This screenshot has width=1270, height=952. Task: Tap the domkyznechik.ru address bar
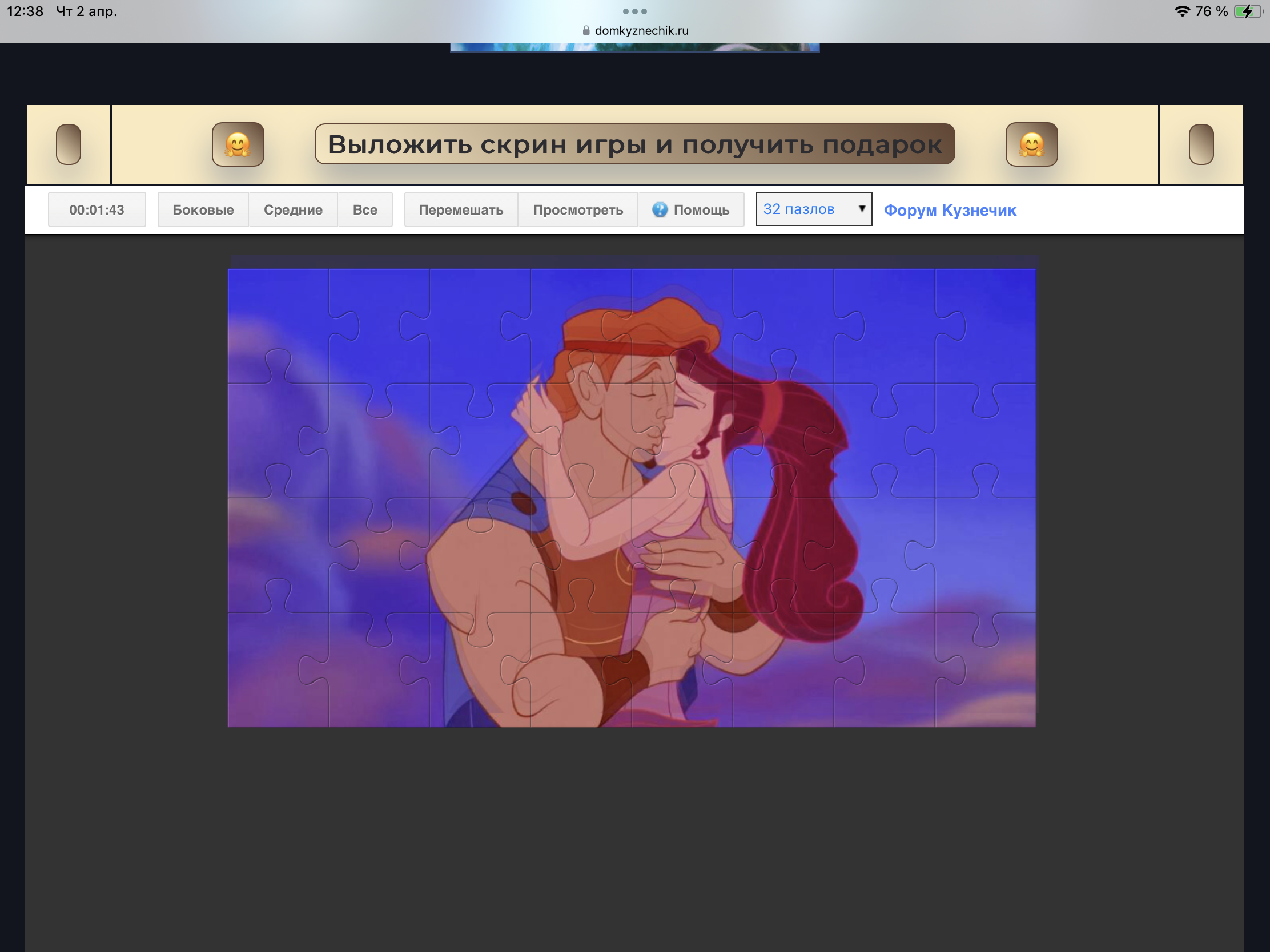[x=641, y=30]
